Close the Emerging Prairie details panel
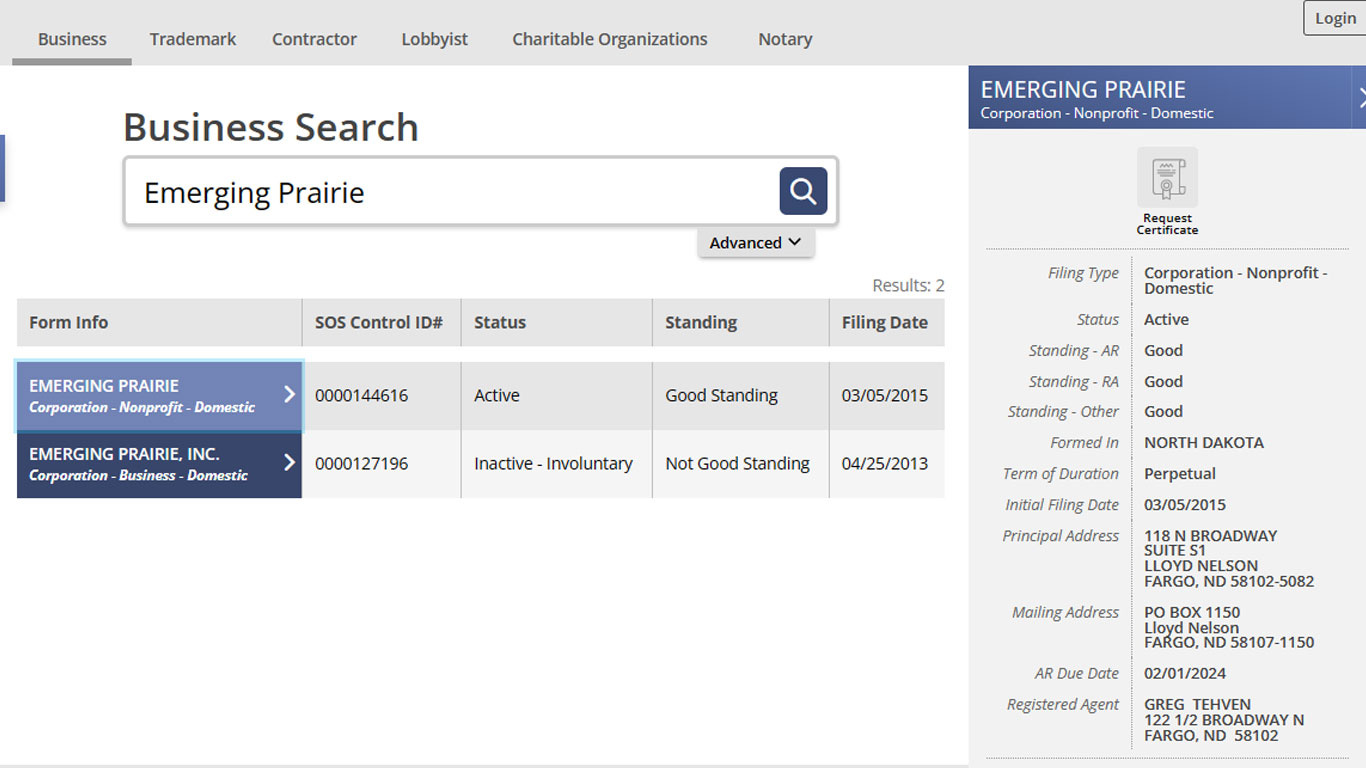Image resolution: width=1366 pixels, height=768 pixels. point(1361,97)
